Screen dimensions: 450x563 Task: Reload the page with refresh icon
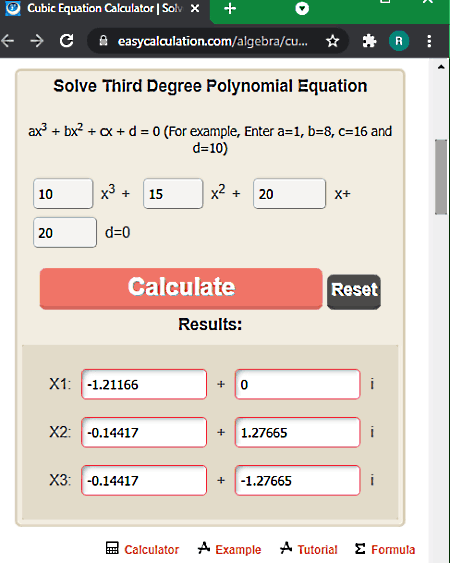[66, 41]
